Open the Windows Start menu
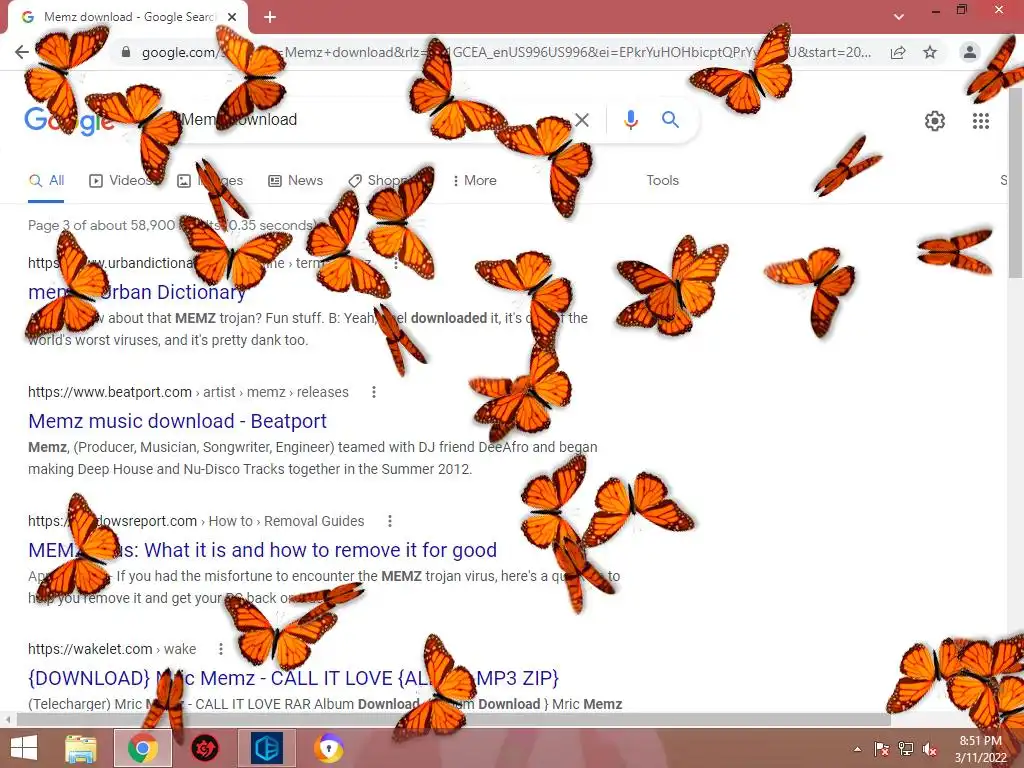Image resolution: width=1024 pixels, height=768 pixels. [24, 748]
